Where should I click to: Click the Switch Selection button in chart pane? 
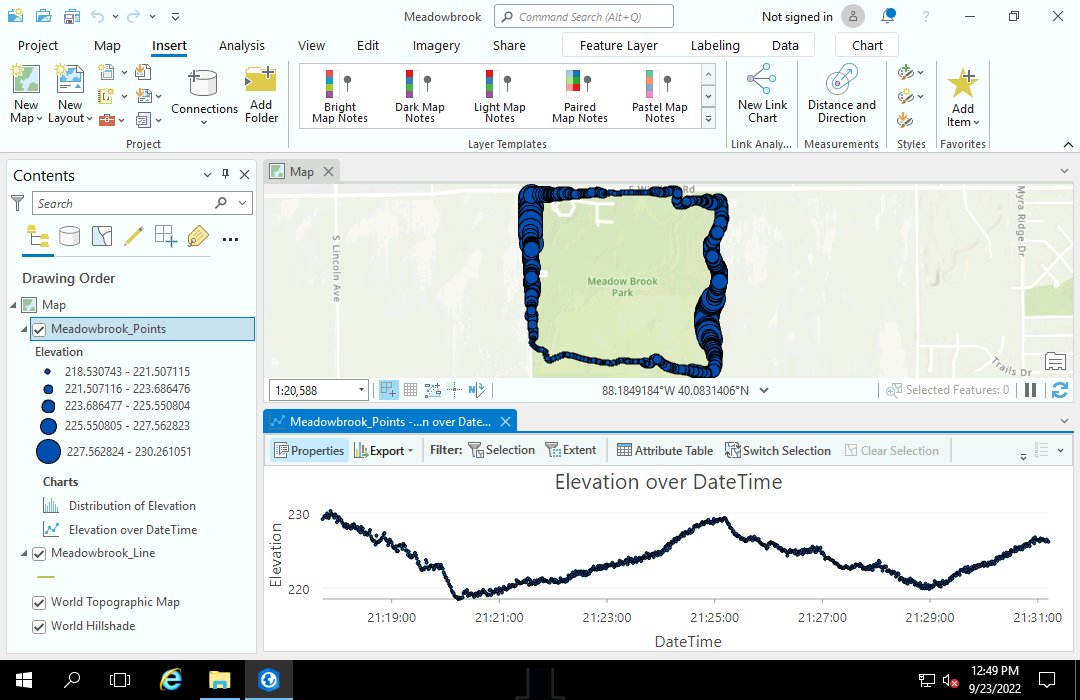coord(778,450)
